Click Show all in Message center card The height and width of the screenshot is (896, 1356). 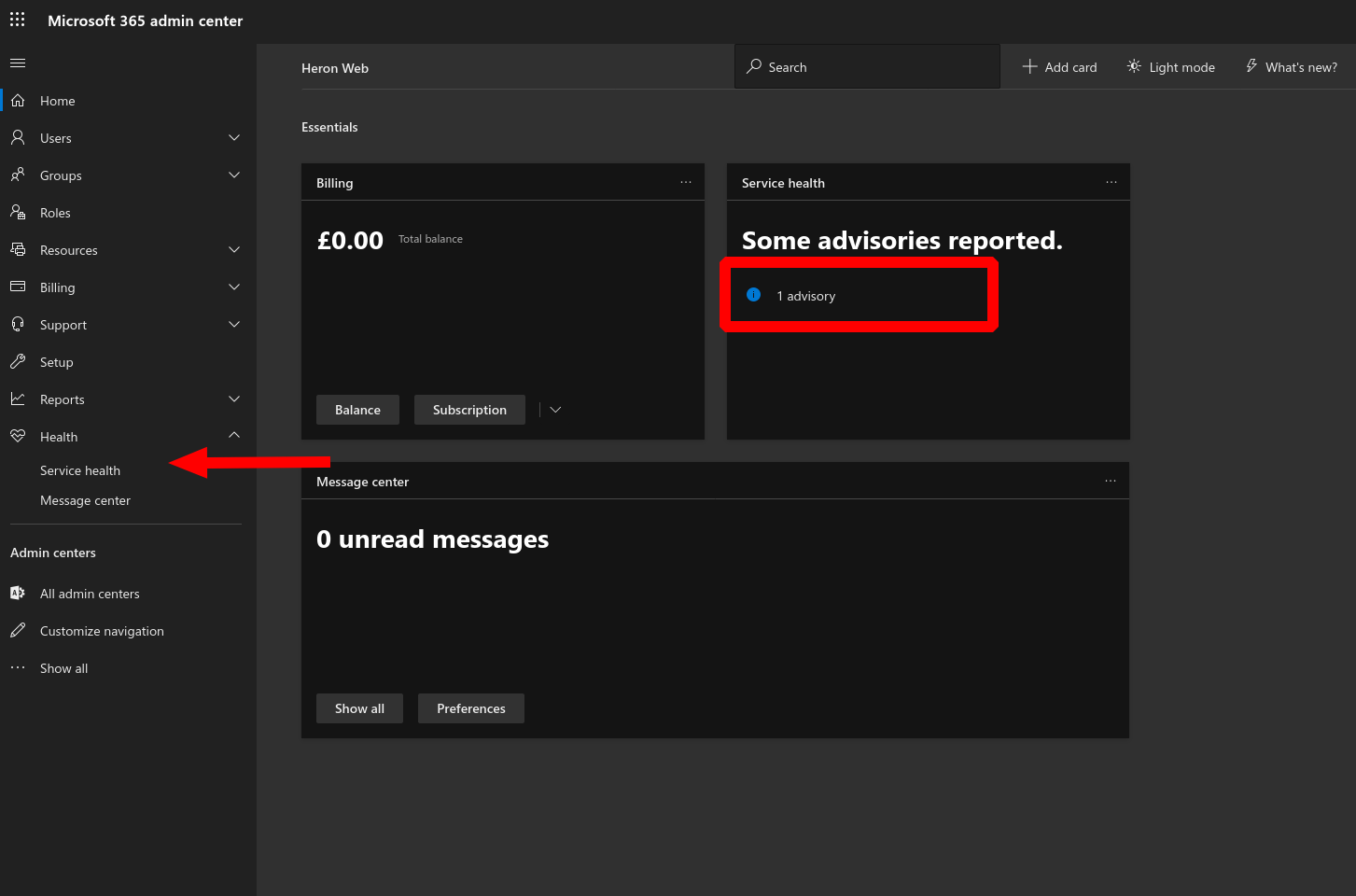pos(359,708)
